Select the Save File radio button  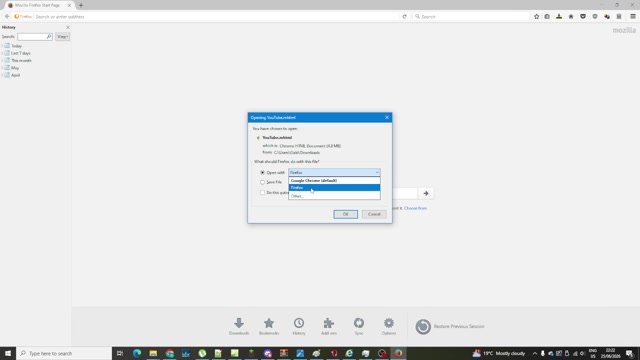pos(262,182)
